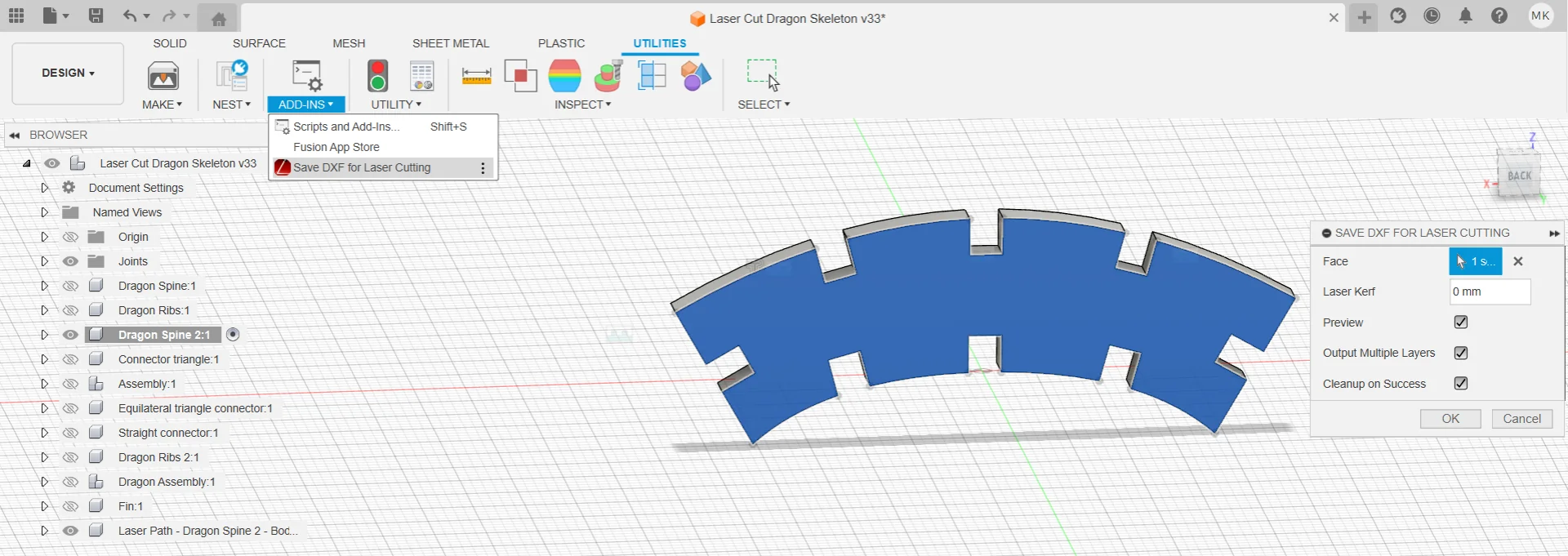Toggle Cleanup on Success checkbox

click(1461, 383)
